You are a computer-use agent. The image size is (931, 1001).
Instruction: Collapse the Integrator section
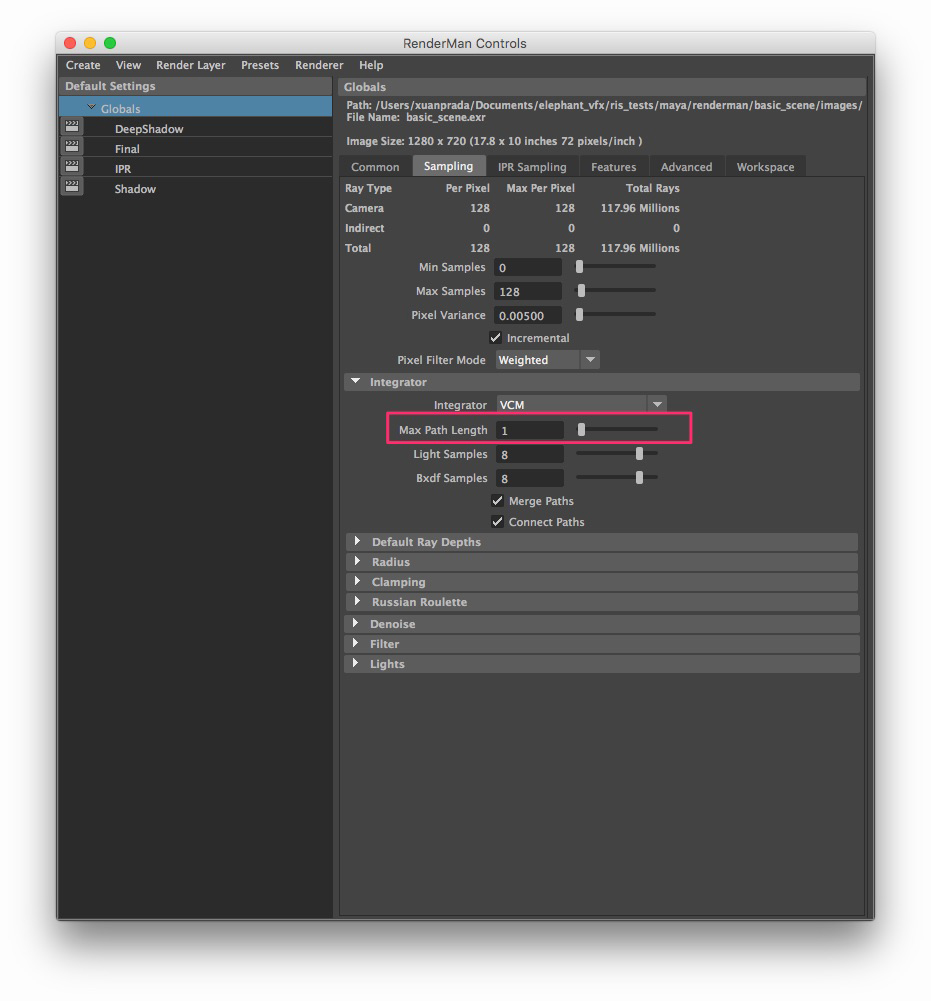pyautogui.click(x=356, y=381)
